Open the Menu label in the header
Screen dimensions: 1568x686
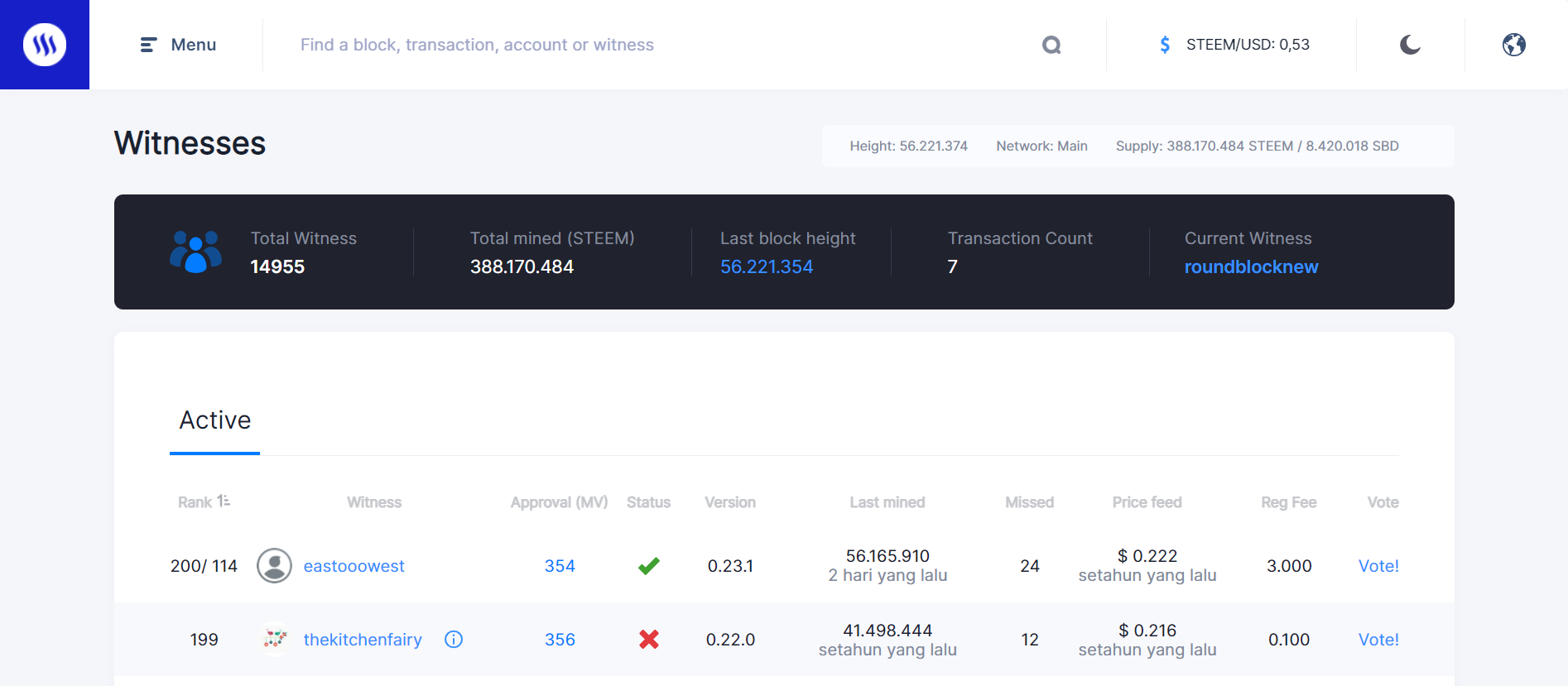tap(194, 45)
